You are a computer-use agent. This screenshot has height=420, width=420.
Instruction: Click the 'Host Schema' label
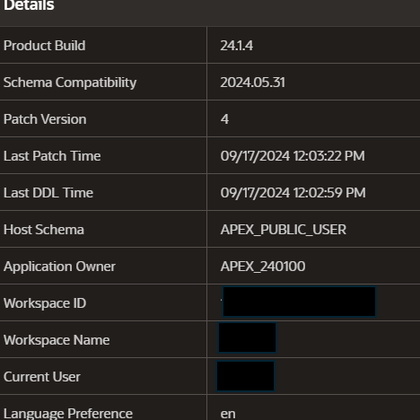(x=44, y=230)
